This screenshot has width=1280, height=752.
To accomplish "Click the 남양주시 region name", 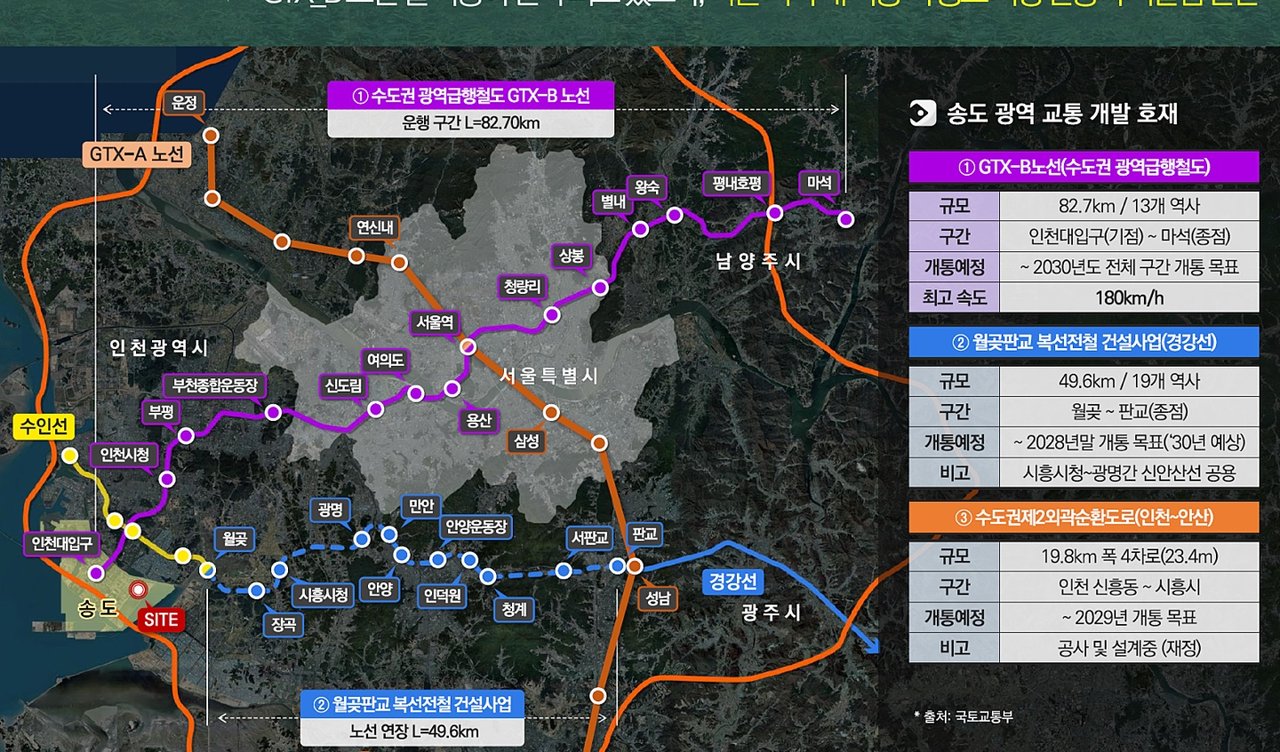I will coord(759,261).
